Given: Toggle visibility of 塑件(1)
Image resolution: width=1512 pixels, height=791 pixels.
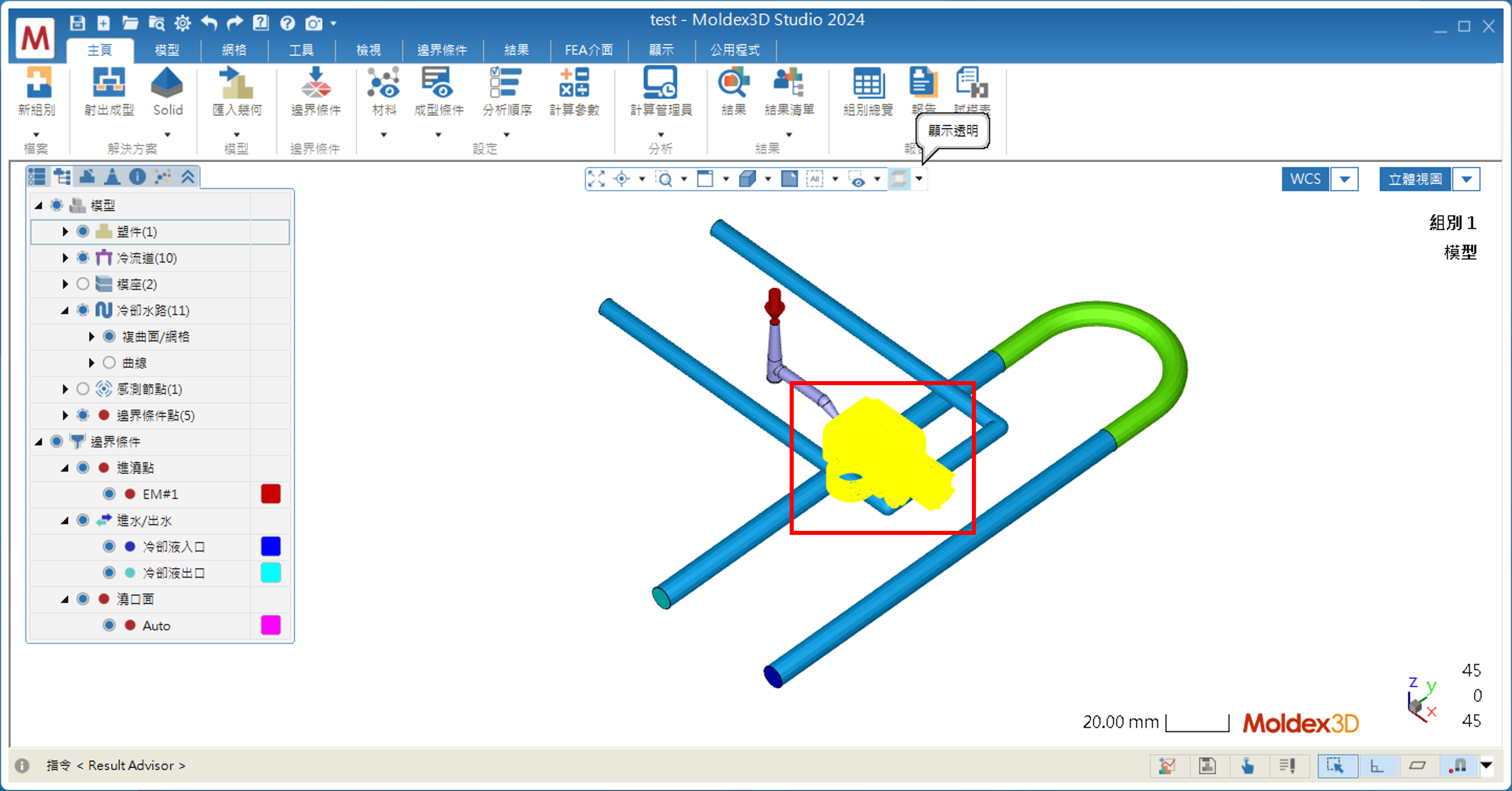Looking at the screenshot, I should coord(83,231).
